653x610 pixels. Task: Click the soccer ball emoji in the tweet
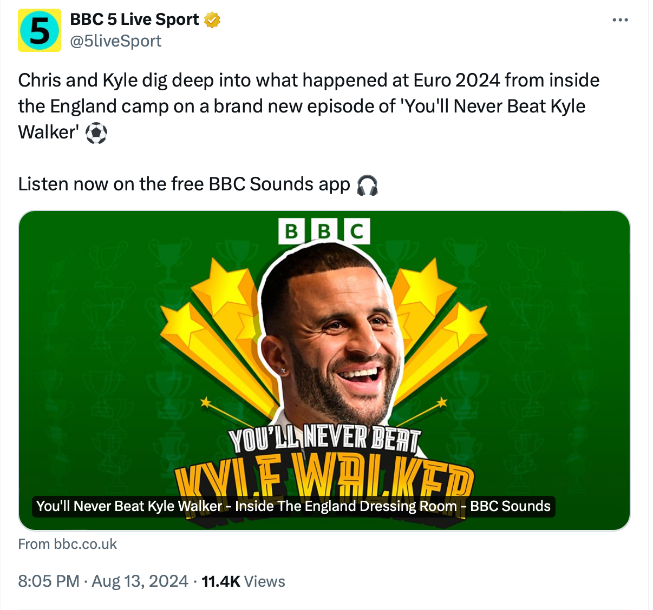click(x=96, y=132)
